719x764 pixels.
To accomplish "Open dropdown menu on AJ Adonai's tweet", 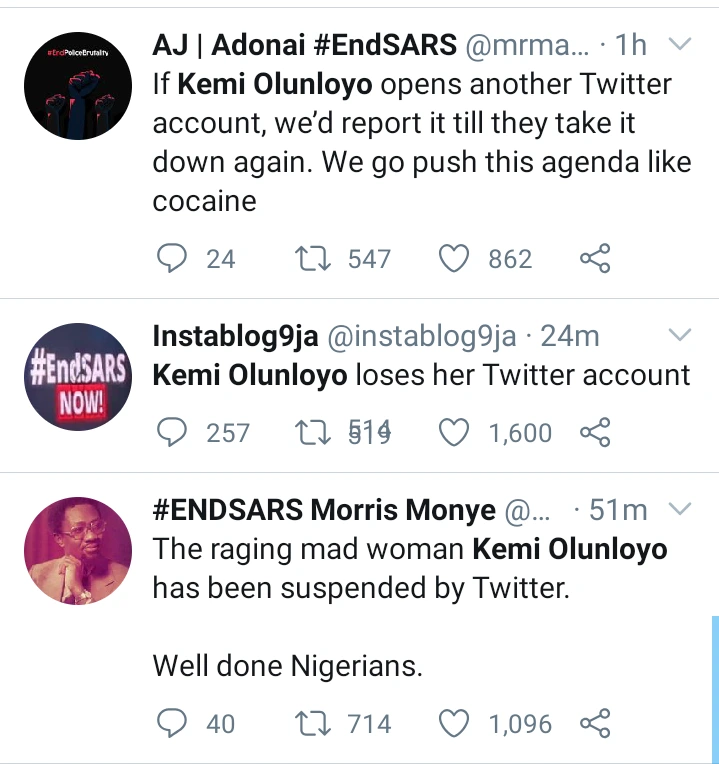I will (678, 44).
